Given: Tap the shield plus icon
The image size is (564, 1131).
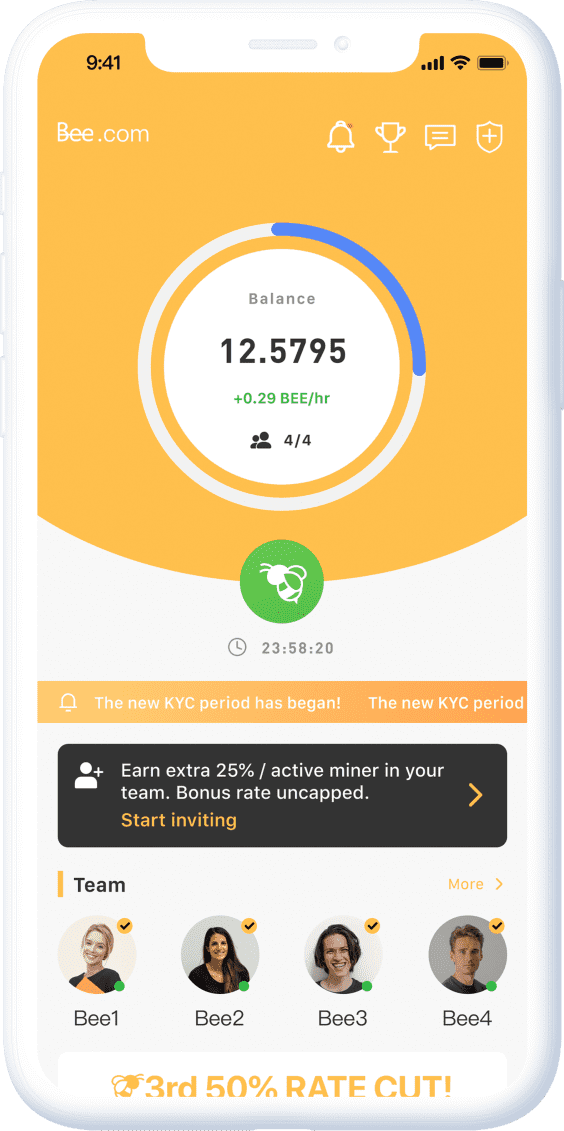Looking at the screenshot, I should pyautogui.click(x=489, y=136).
